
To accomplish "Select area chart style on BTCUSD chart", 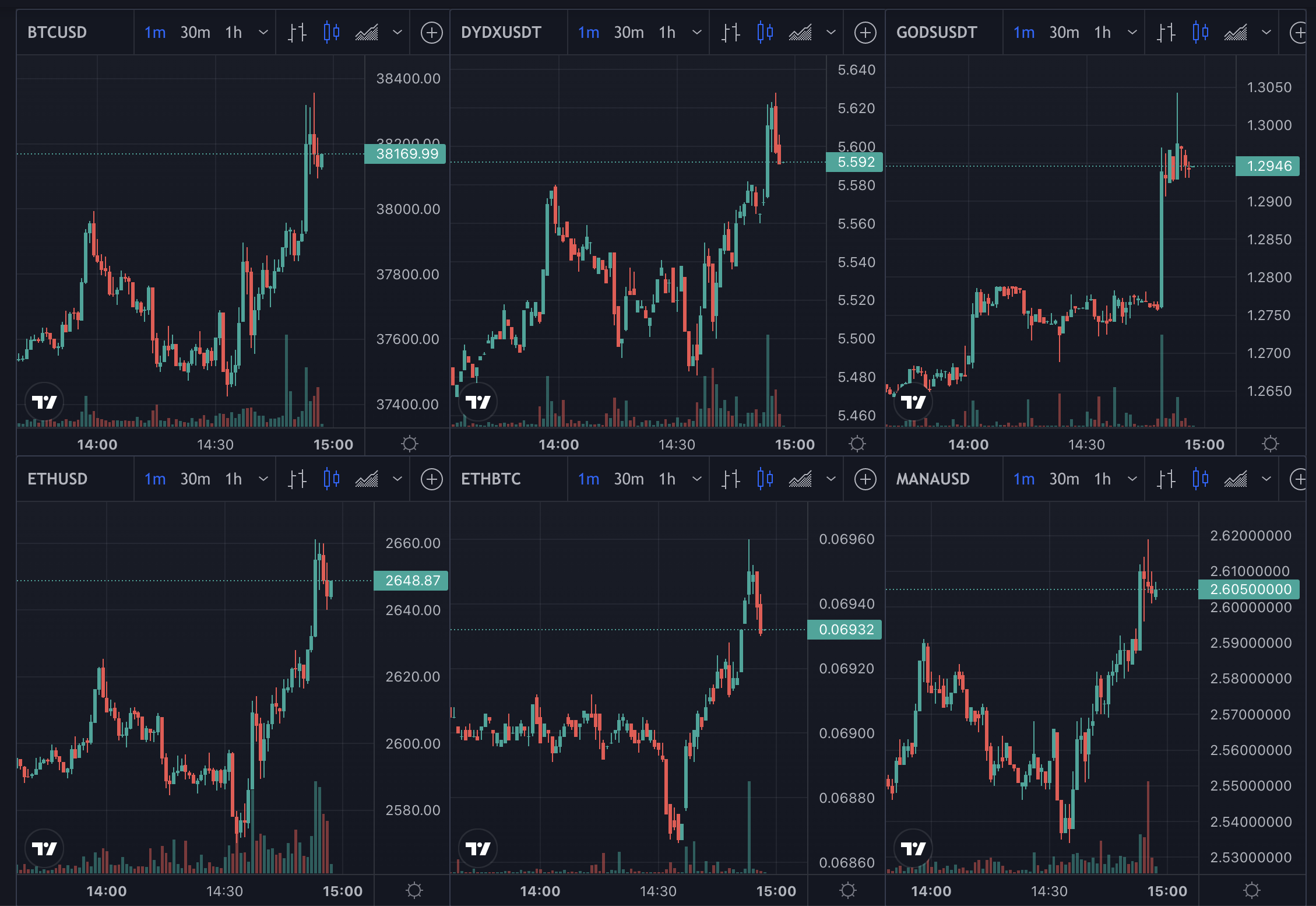I will coord(367,33).
